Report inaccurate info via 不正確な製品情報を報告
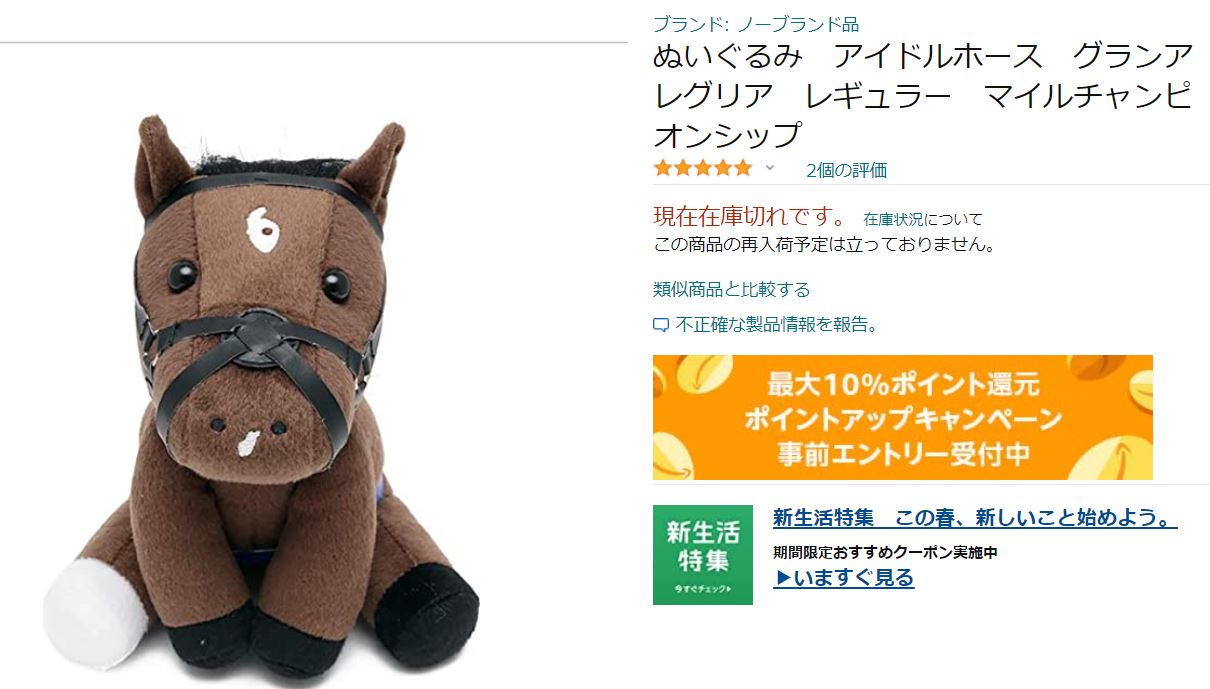The height and width of the screenshot is (689, 1210). pos(777,324)
